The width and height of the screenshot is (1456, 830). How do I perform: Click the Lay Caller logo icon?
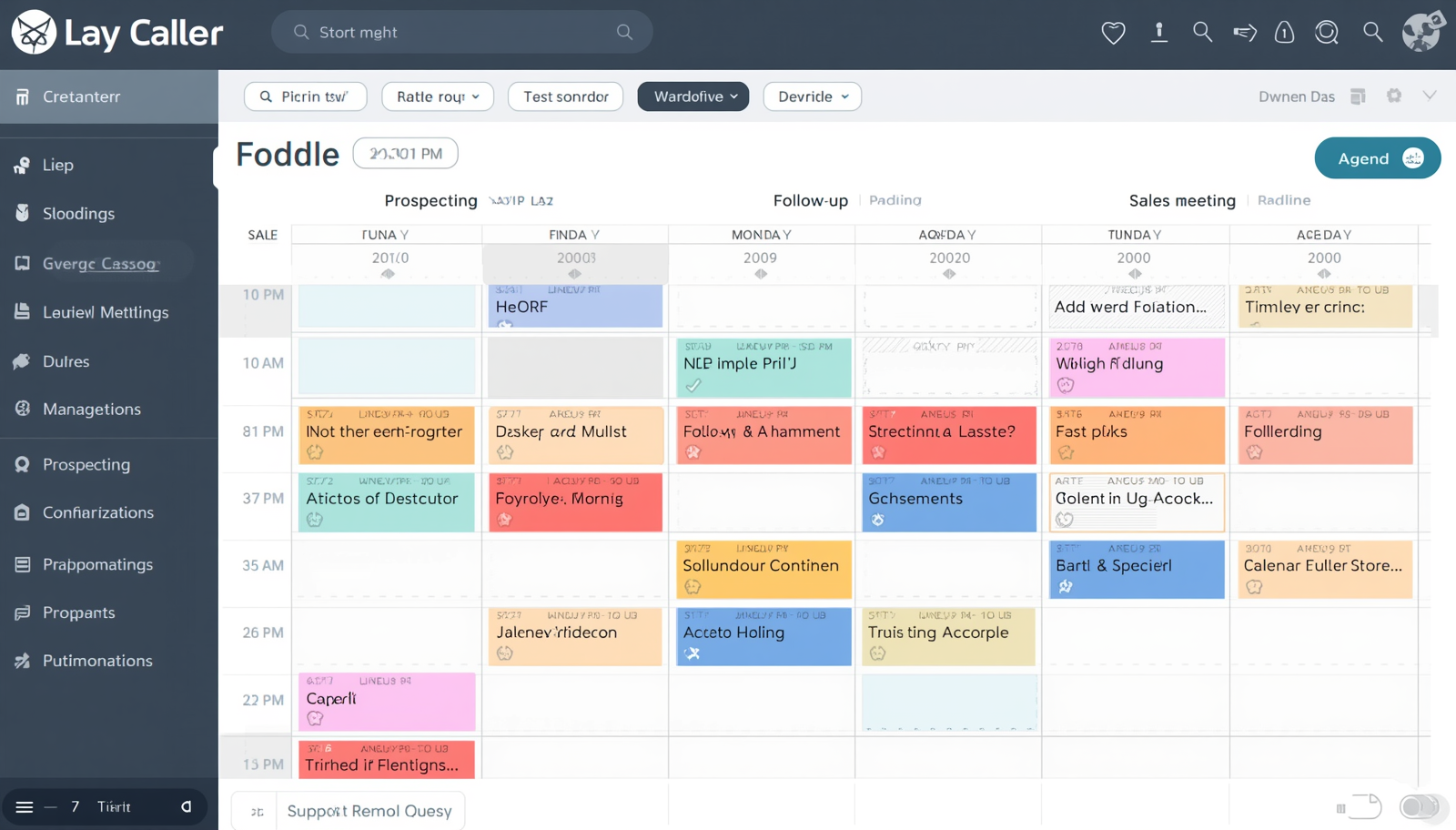(x=34, y=33)
